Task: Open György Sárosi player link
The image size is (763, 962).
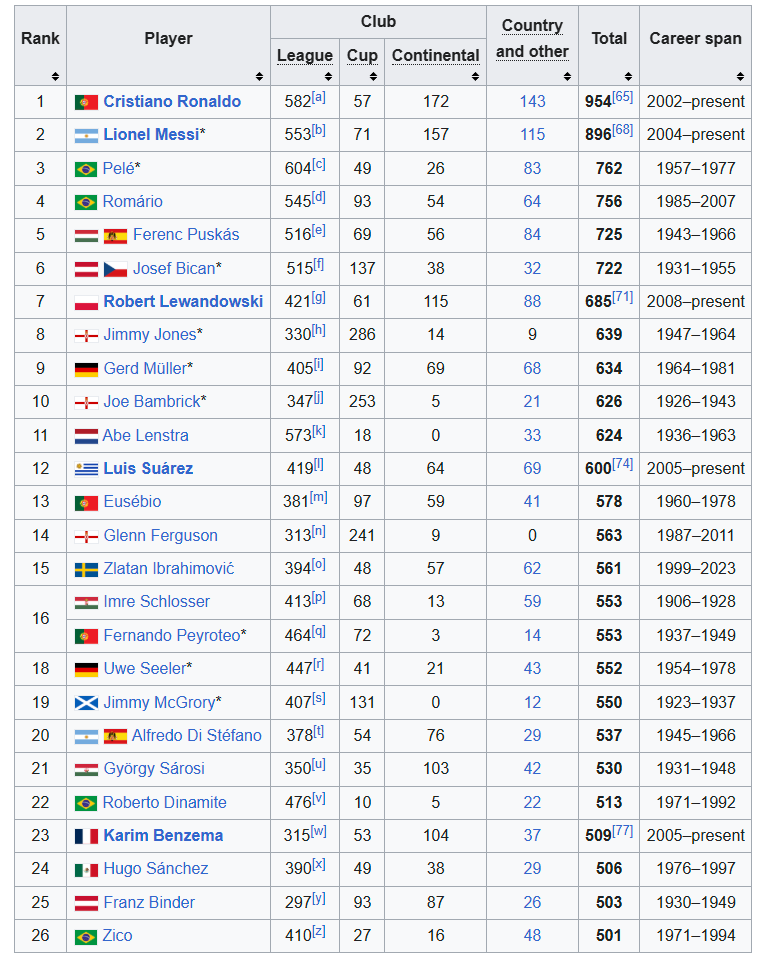Action: click(154, 769)
